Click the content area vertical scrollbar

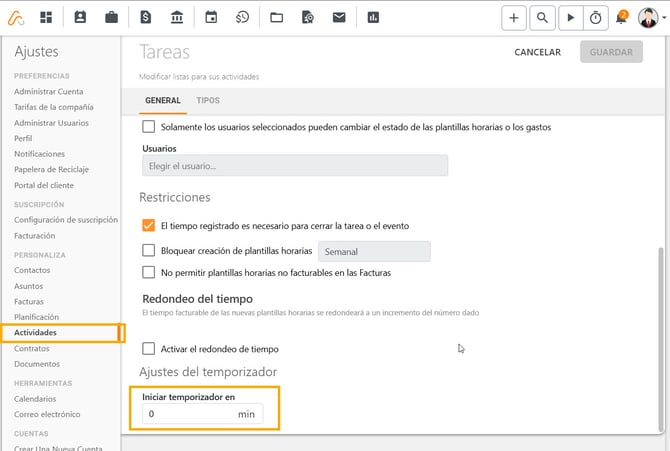pos(662,339)
